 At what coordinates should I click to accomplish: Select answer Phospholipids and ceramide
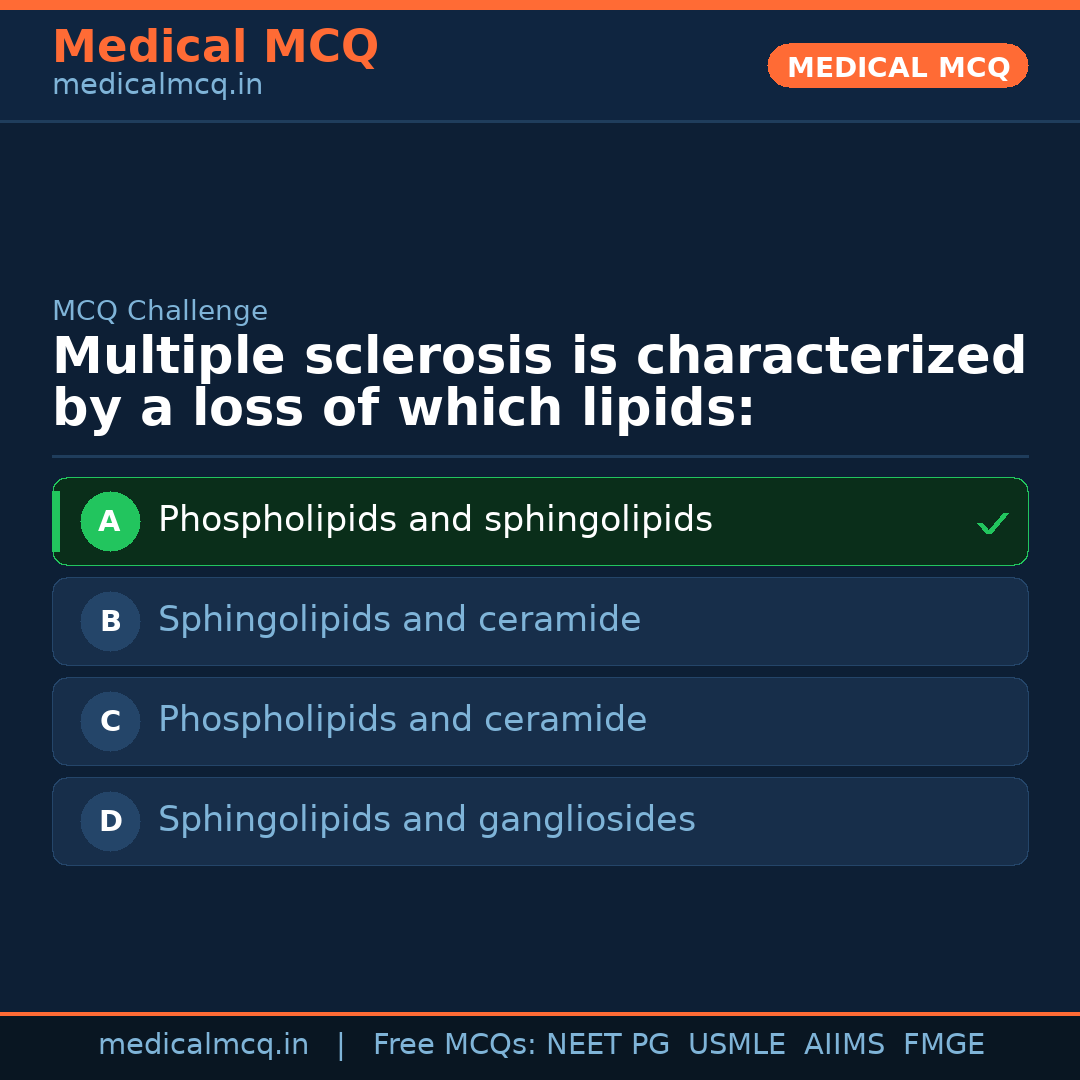point(402,720)
